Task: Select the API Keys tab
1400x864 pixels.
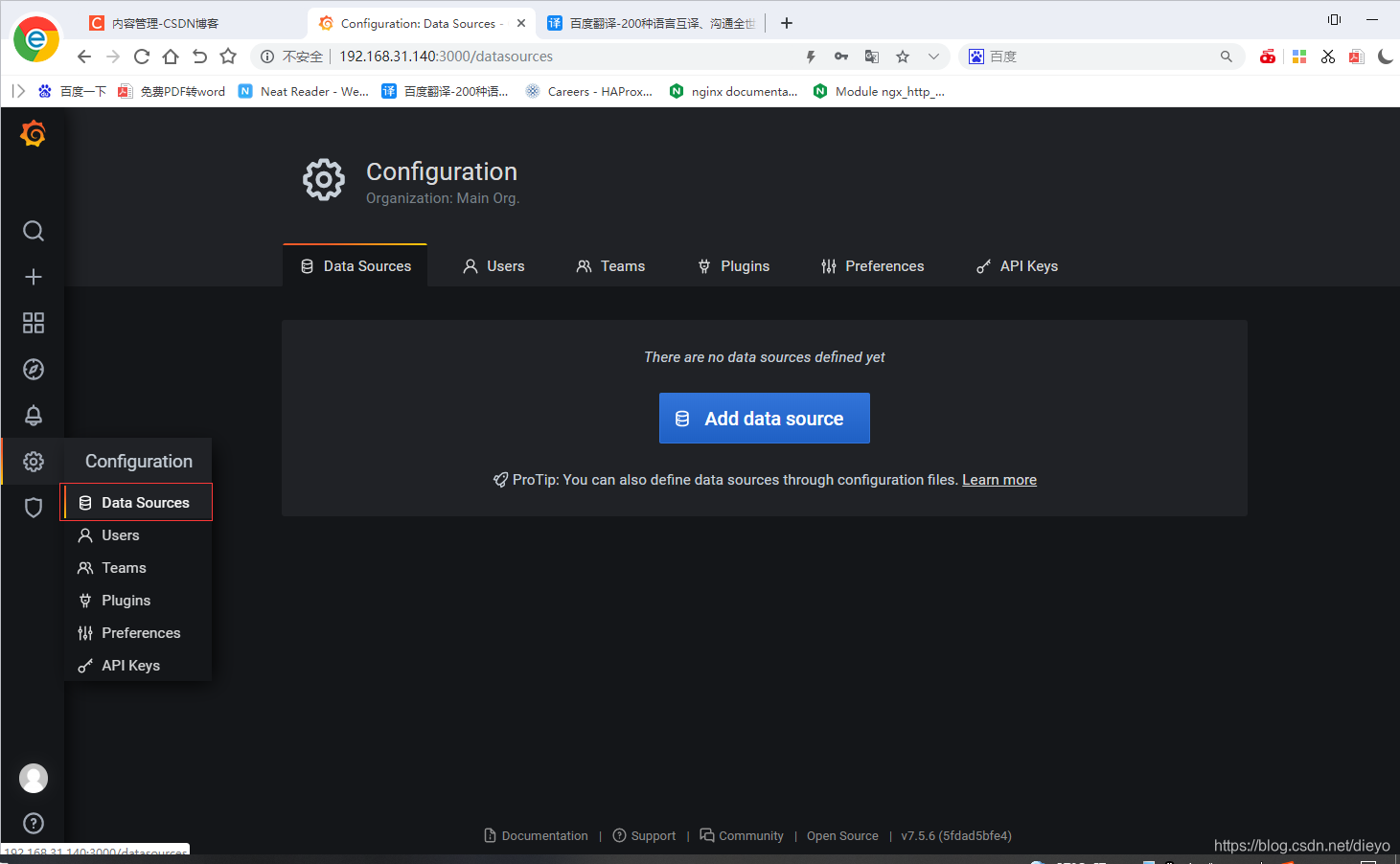Action: click(x=1017, y=266)
